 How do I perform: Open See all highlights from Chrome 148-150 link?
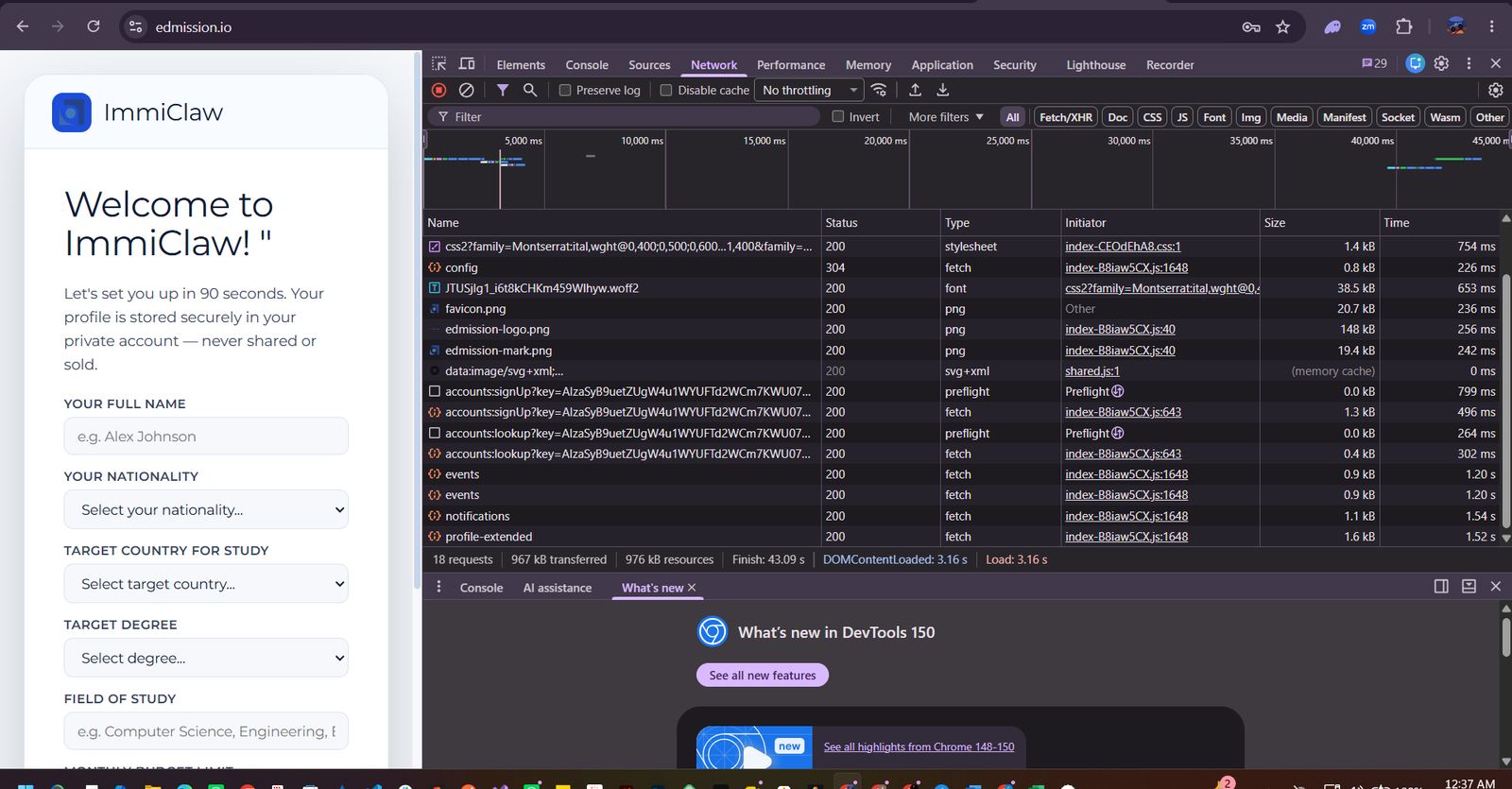point(919,746)
